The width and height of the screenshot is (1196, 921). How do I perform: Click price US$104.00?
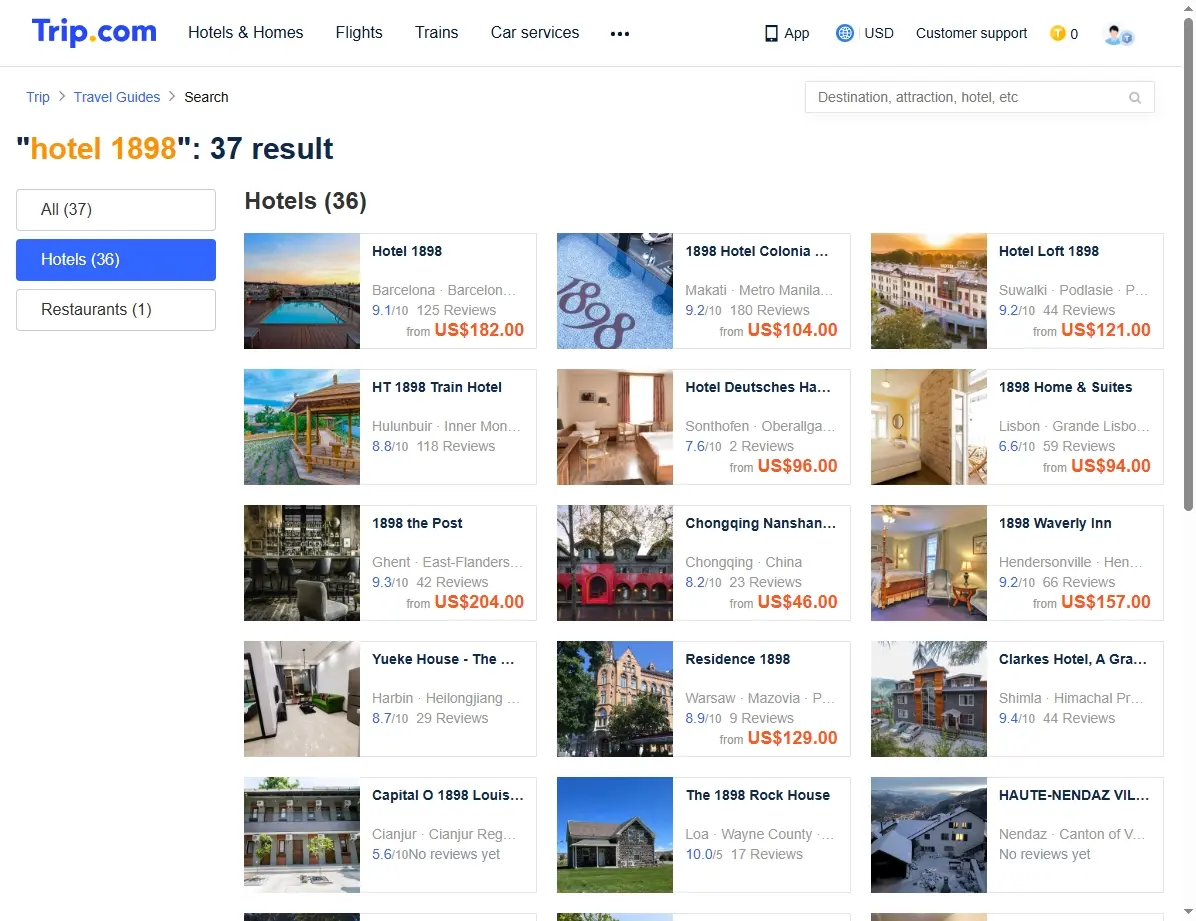[793, 330]
